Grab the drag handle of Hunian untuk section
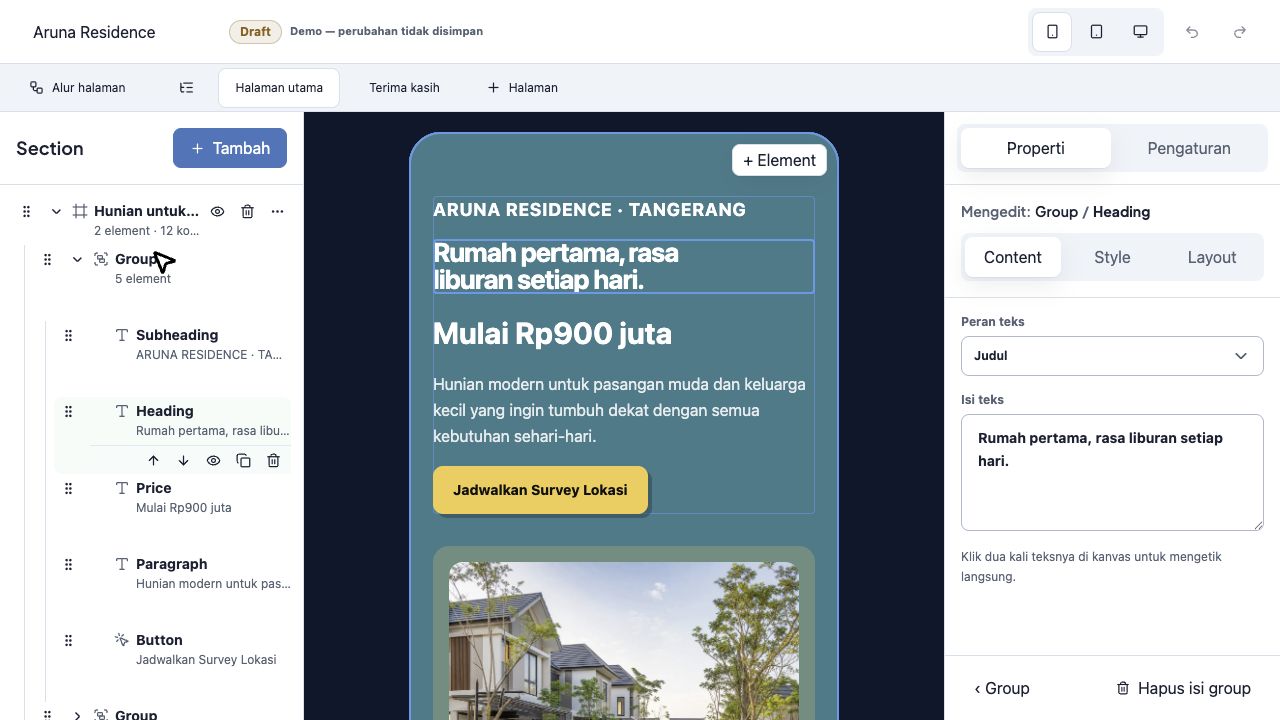1280x720 pixels. coord(27,211)
